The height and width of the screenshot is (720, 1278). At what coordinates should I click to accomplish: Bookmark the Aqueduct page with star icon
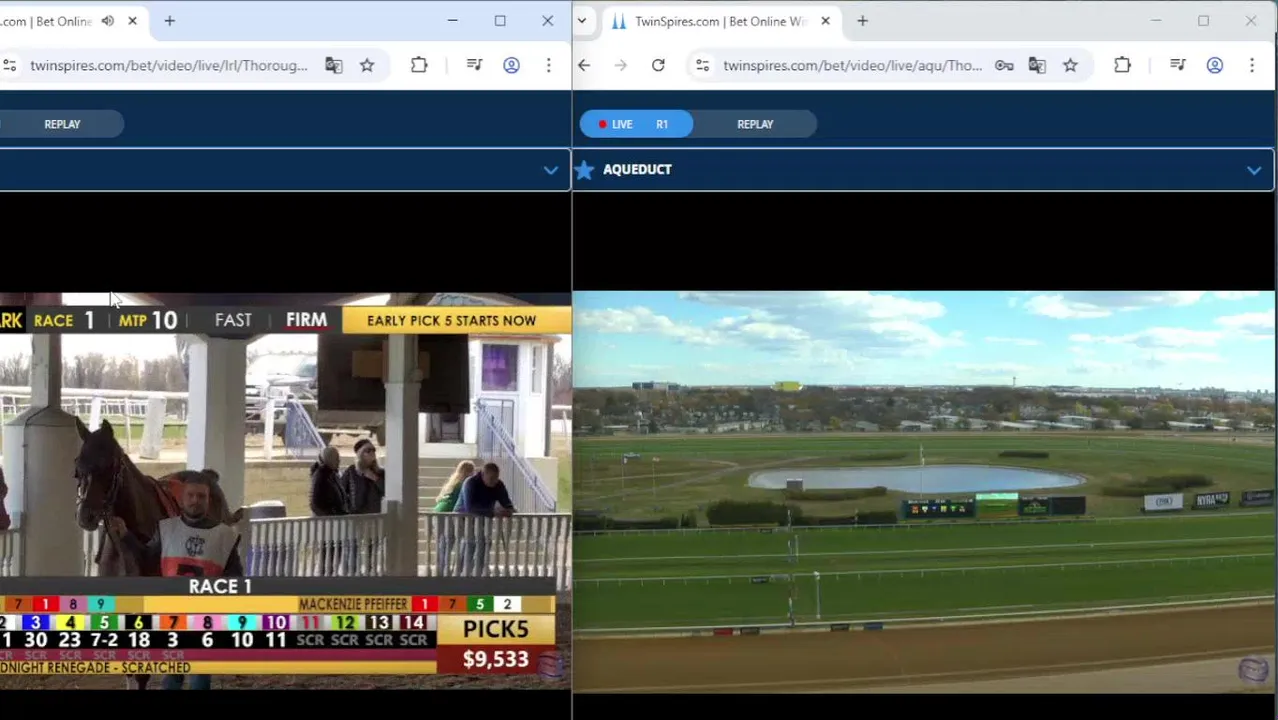1070,65
